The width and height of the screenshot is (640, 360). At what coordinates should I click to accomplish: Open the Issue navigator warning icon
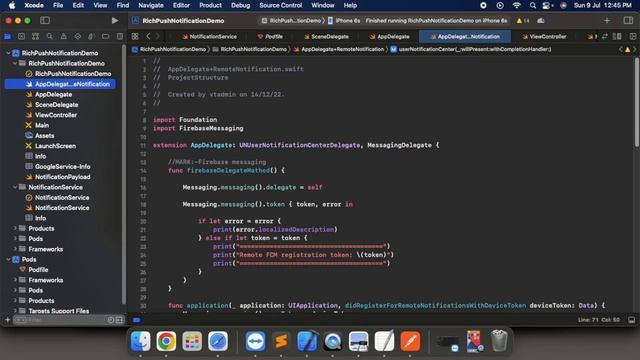click(x=63, y=36)
